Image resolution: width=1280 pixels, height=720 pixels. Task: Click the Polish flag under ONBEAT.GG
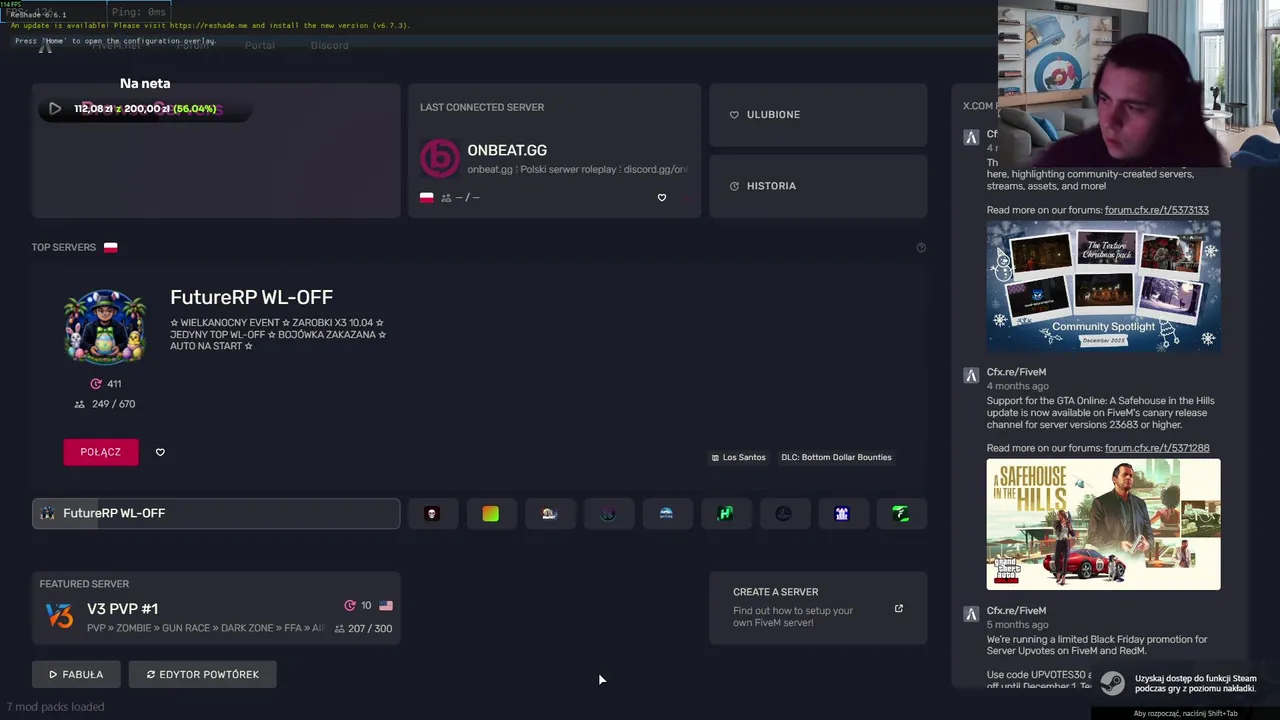point(427,198)
